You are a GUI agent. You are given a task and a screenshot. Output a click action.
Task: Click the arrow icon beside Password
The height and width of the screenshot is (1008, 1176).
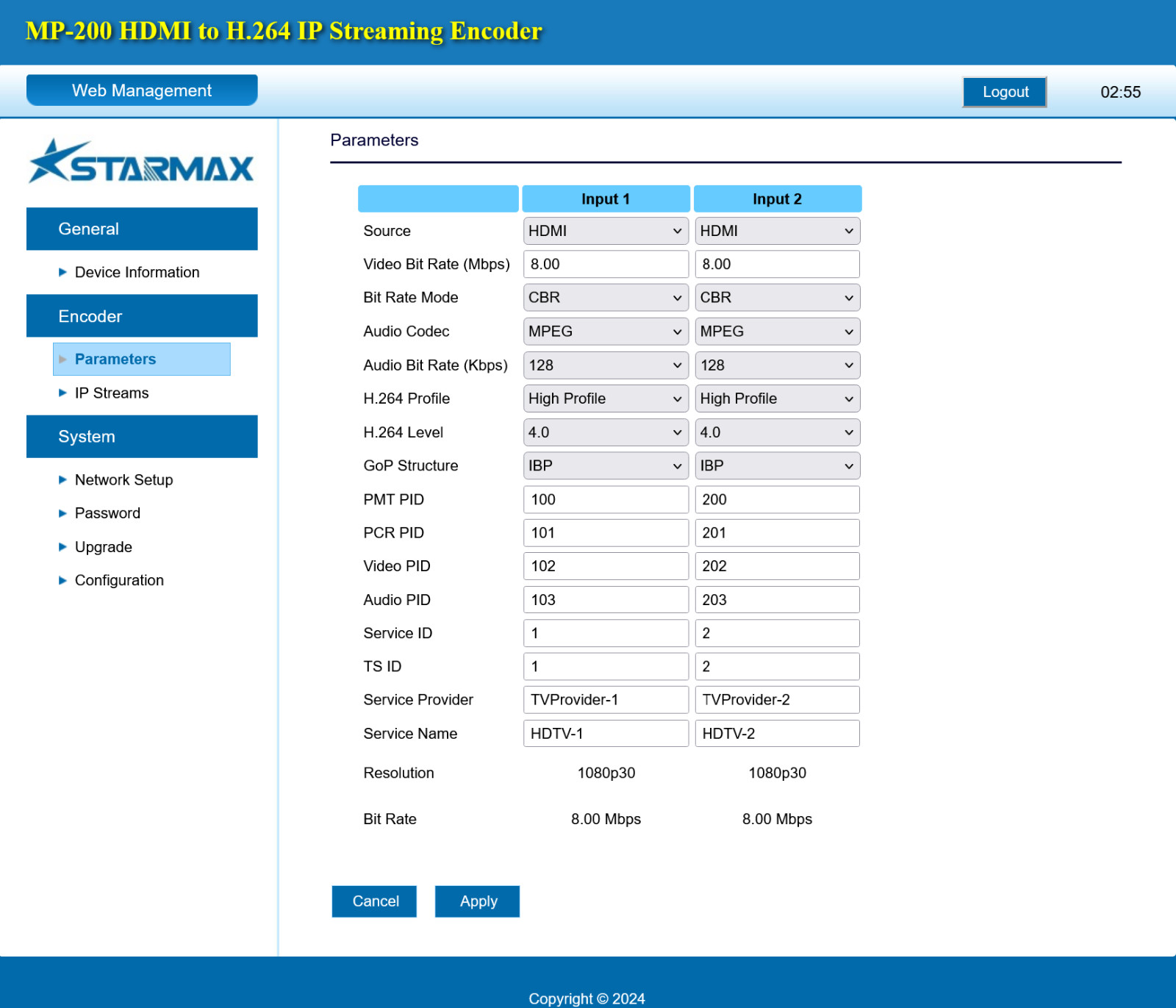62,513
